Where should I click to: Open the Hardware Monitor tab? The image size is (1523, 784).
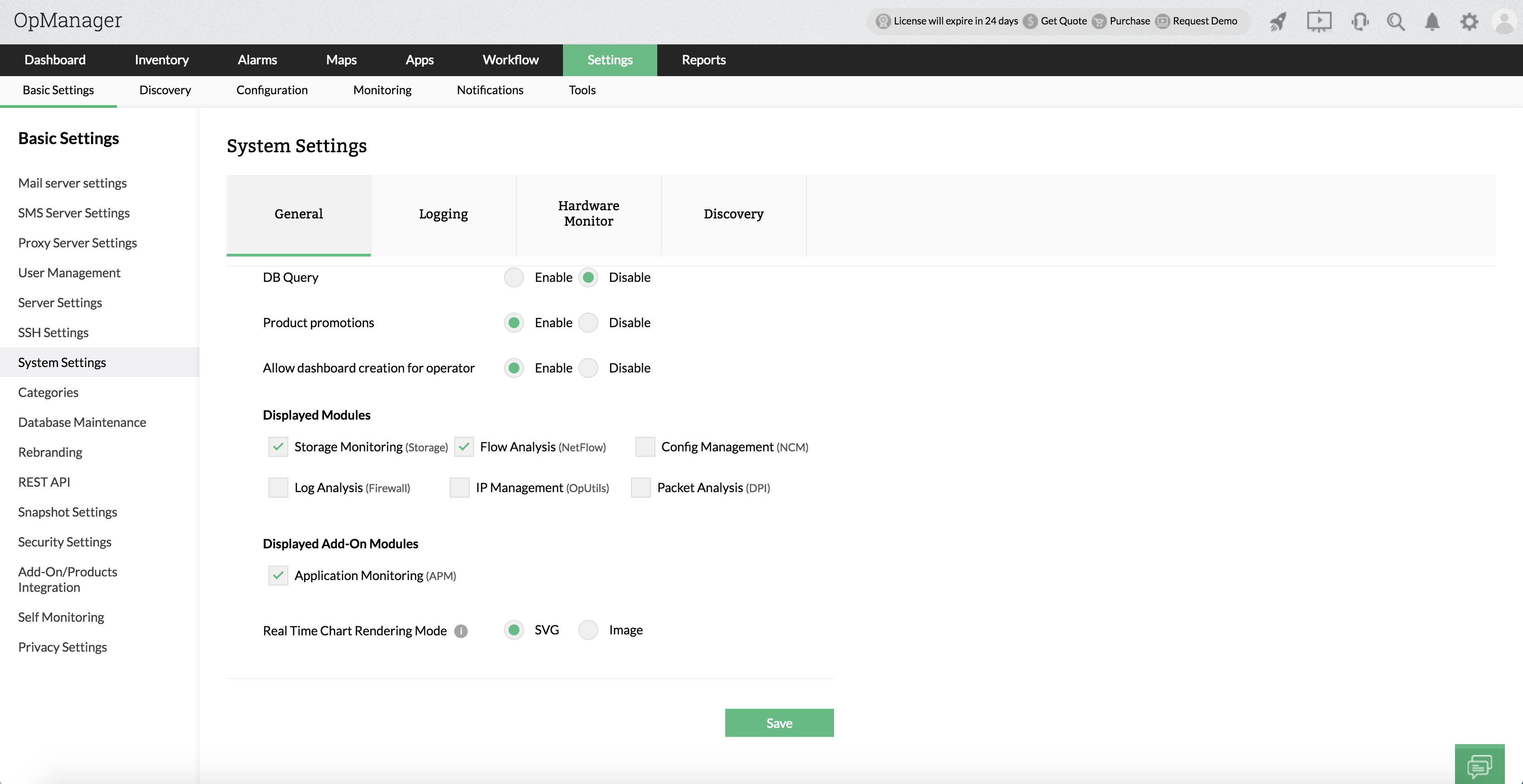click(x=588, y=214)
